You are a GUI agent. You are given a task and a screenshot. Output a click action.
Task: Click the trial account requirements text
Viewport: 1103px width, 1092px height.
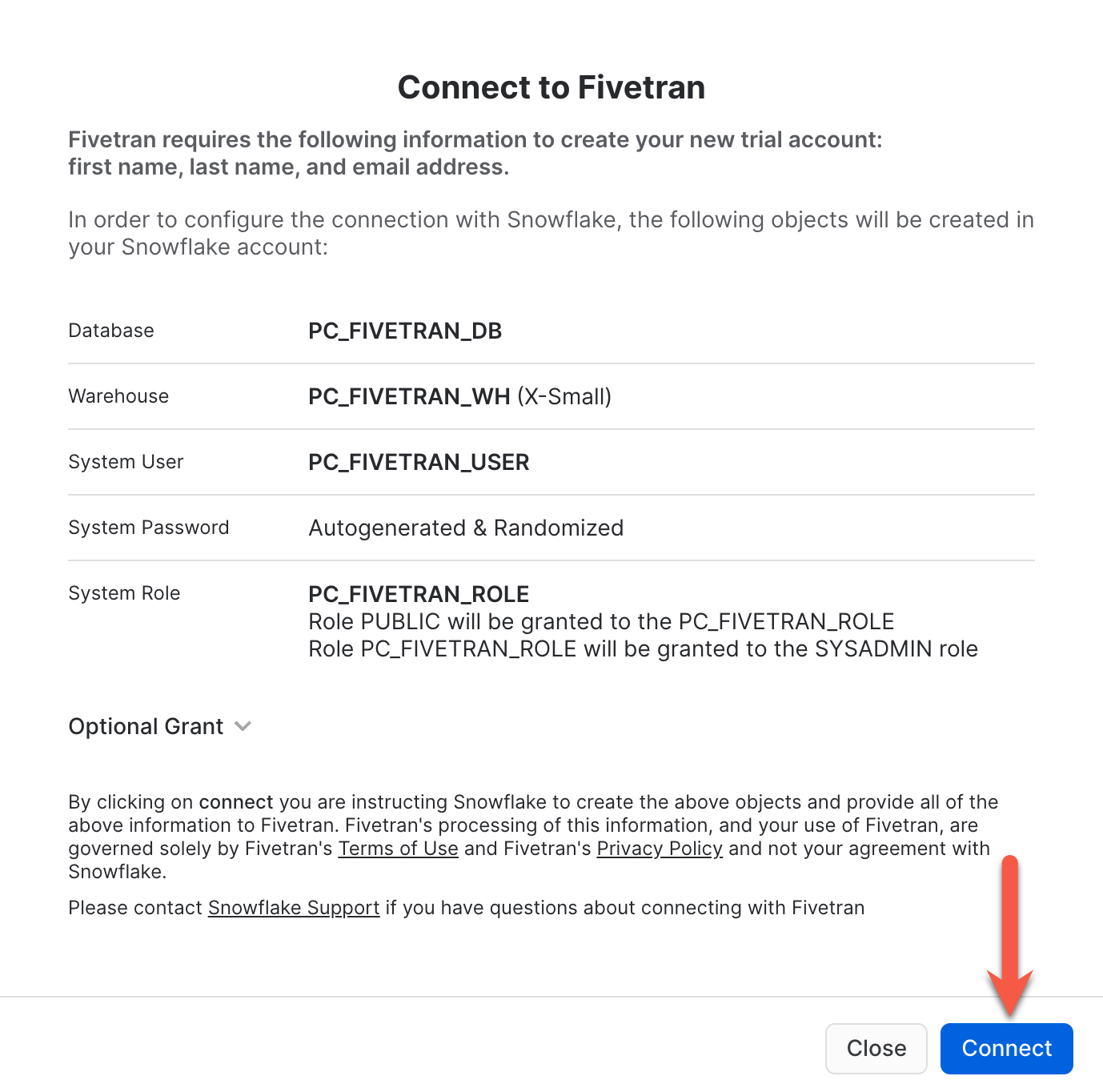[475, 153]
